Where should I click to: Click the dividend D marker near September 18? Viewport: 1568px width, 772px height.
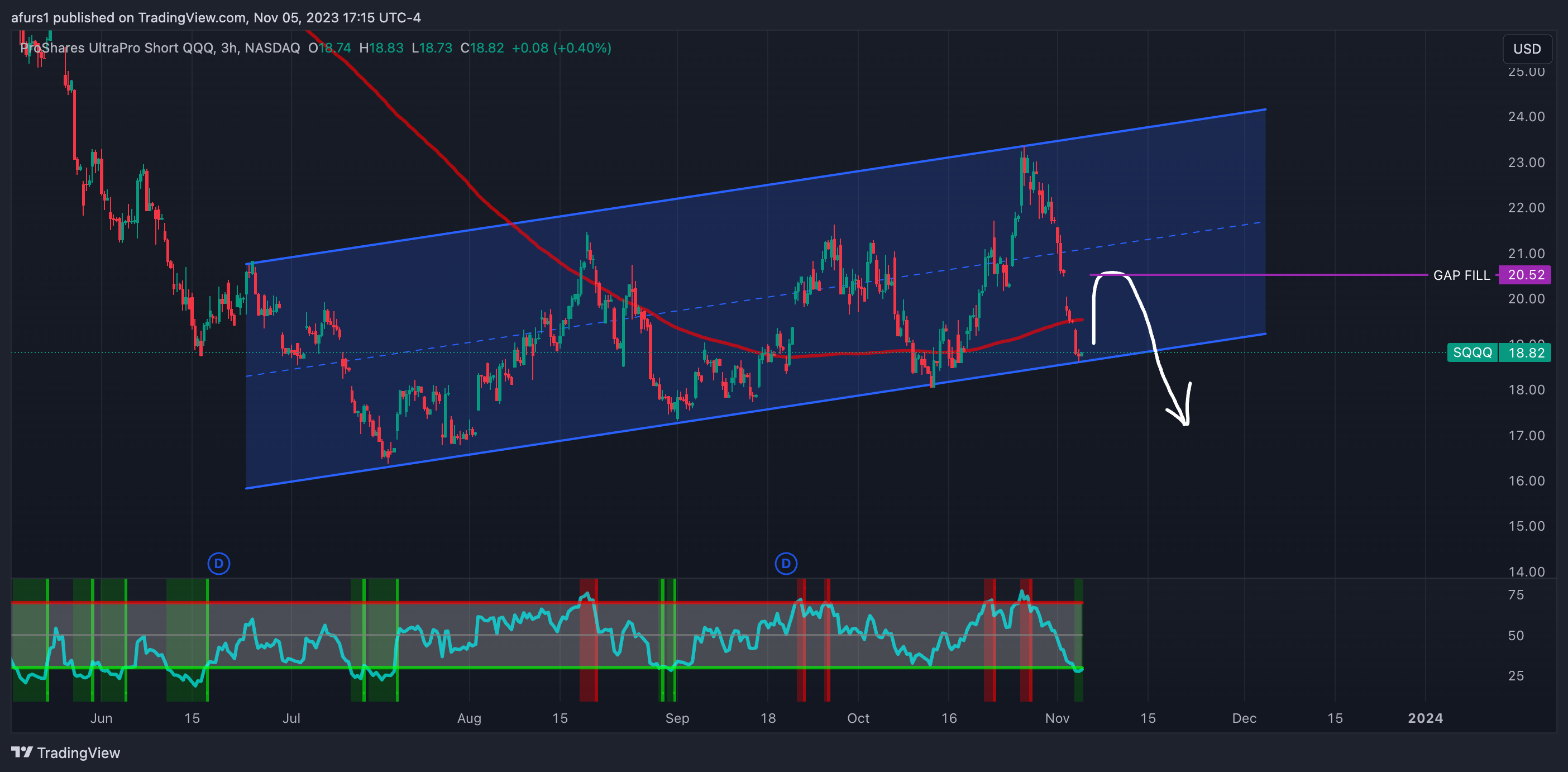(786, 563)
